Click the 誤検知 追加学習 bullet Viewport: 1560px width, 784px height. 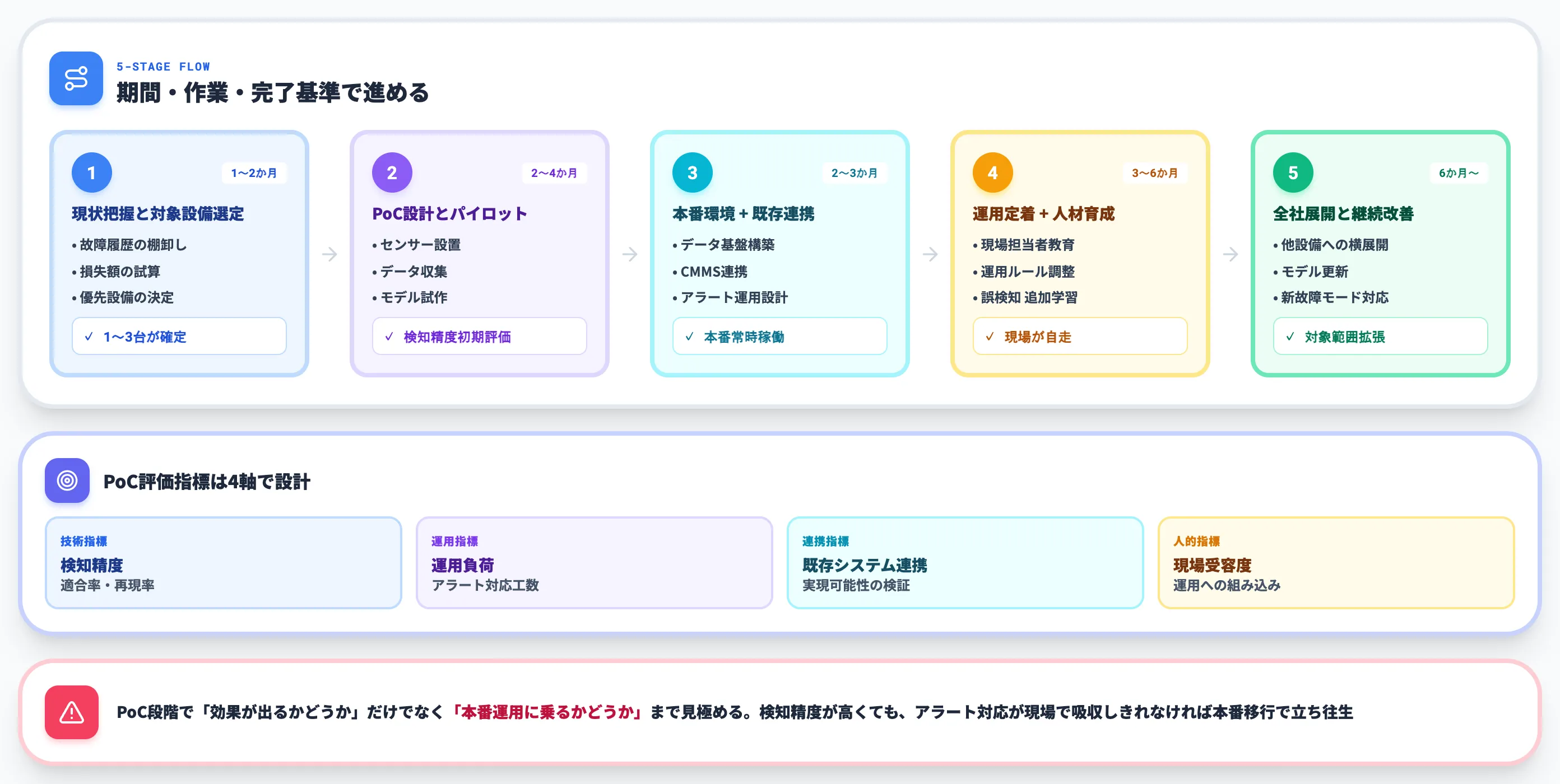pos(1025,297)
